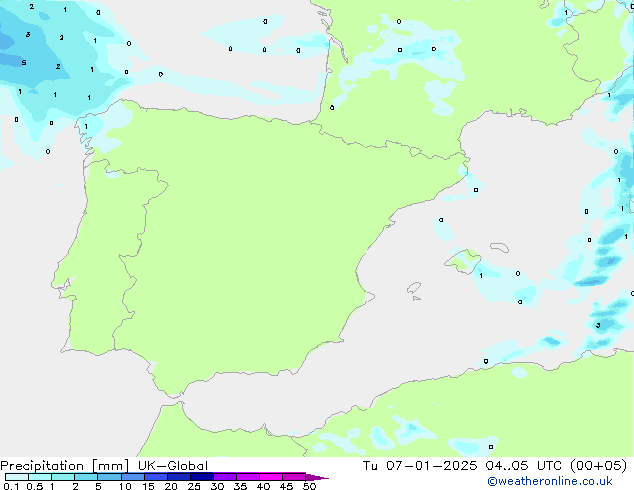This screenshot has height=490, width=634.
Task: Pick the 0.5–1 mm legend swatch
Action: (x=40, y=477)
